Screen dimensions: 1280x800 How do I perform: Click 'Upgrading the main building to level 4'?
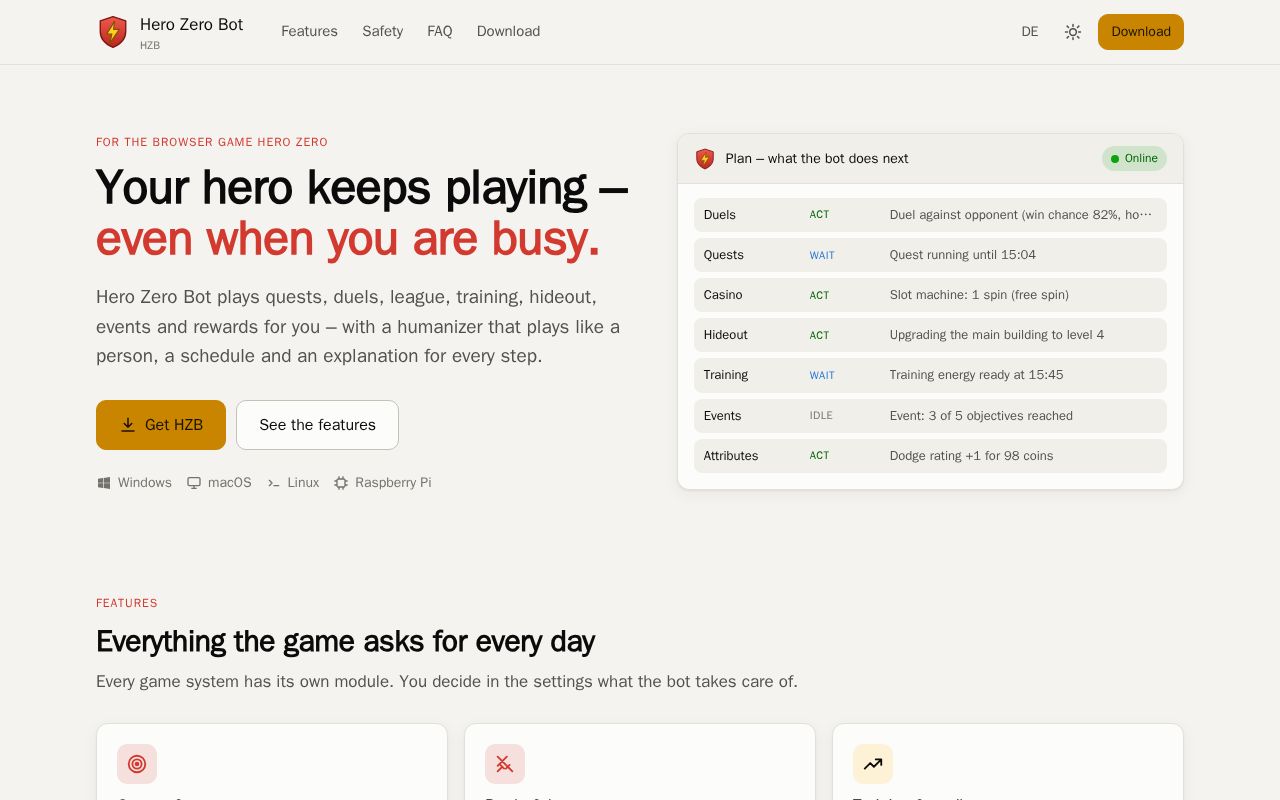click(x=997, y=335)
